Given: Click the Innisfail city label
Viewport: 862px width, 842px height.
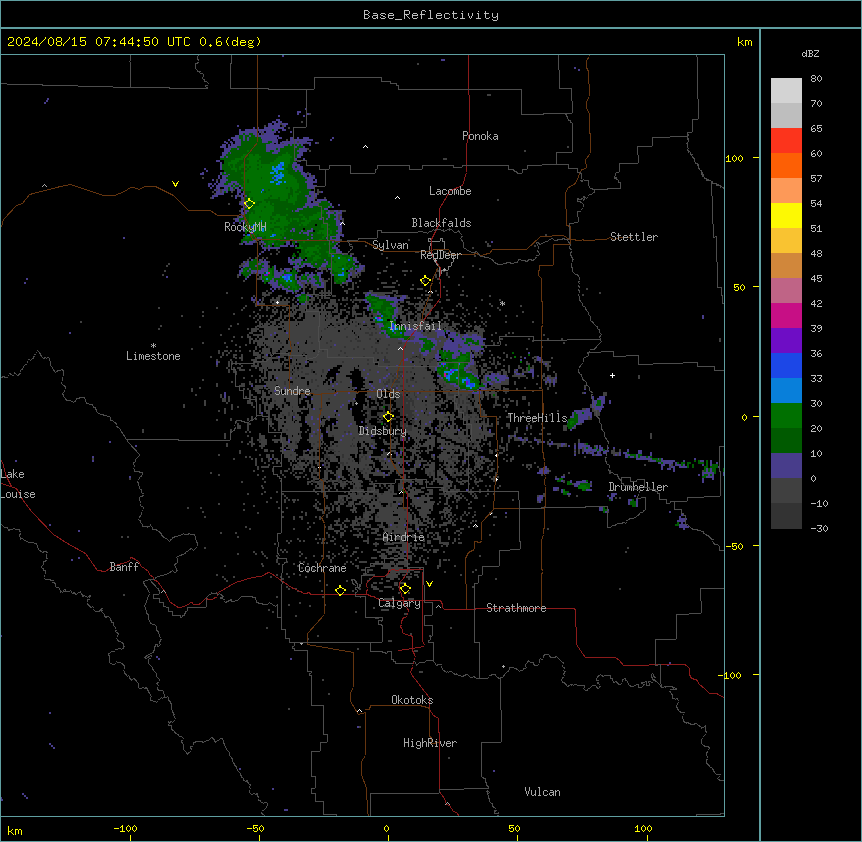Looking at the screenshot, I should click(415, 326).
